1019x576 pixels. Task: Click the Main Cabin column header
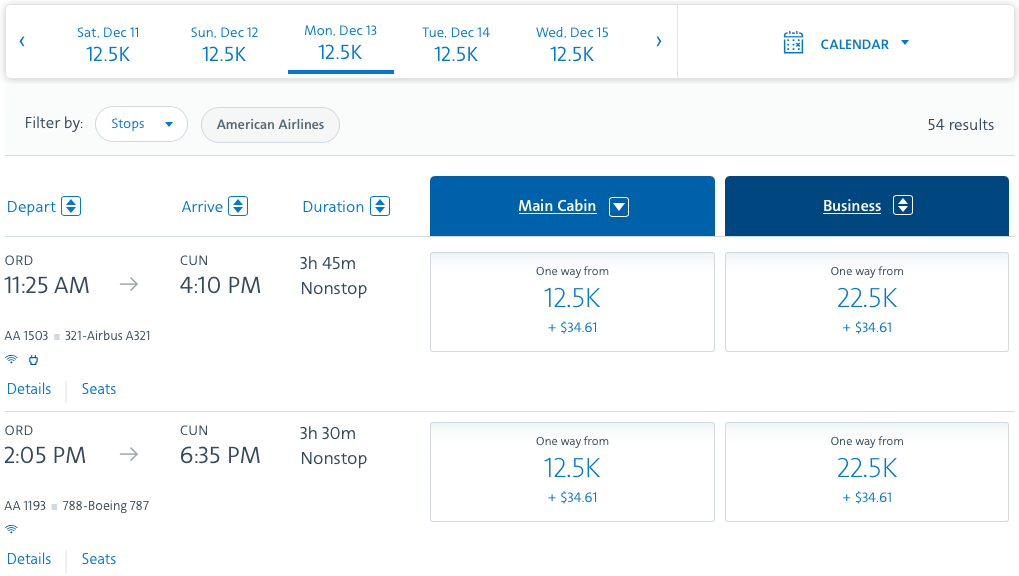click(557, 206)
